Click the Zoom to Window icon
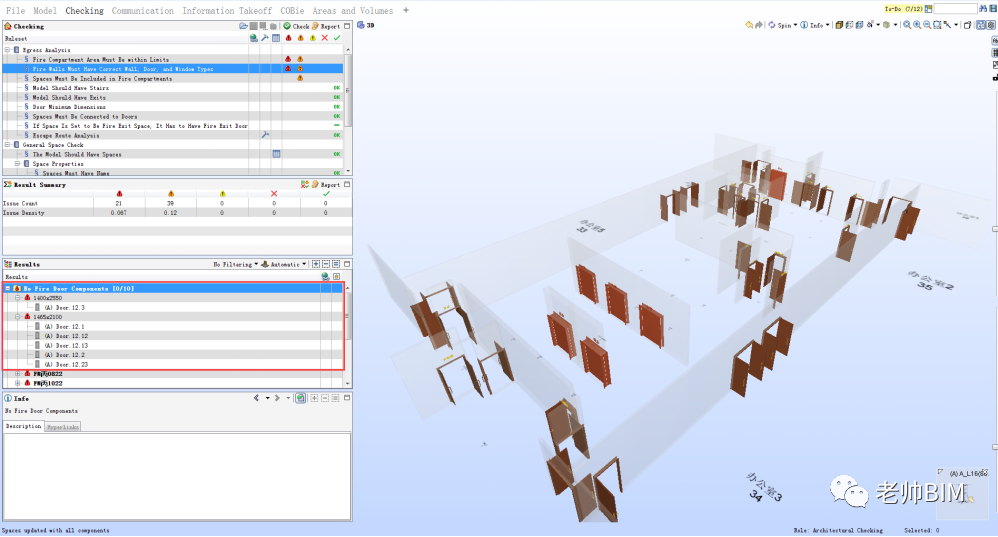Screen dimensions: 998x537 (x=938, y=25)
